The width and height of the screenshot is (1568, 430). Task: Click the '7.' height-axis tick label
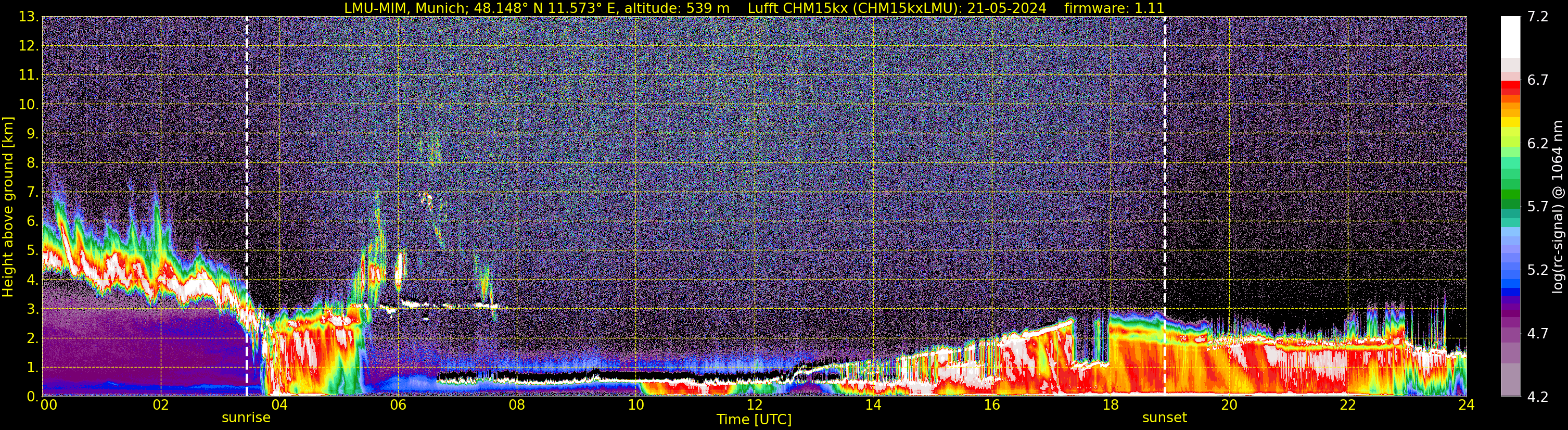pyautogui.click(x=32, y=192)
